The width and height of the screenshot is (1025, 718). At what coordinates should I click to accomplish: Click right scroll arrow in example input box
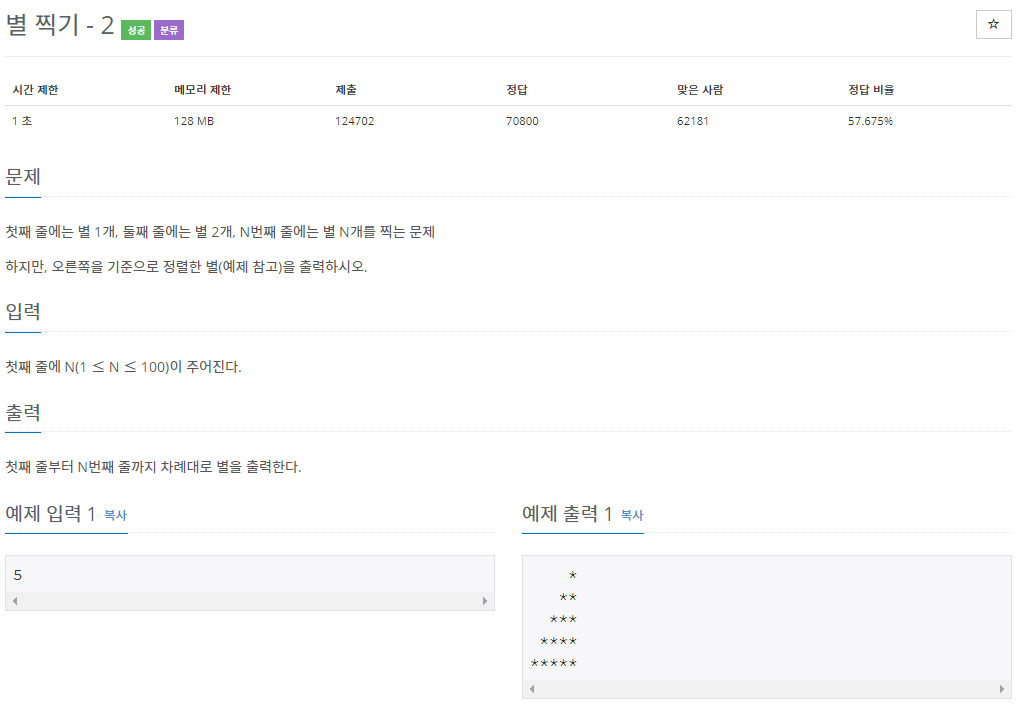pos(484,601)
